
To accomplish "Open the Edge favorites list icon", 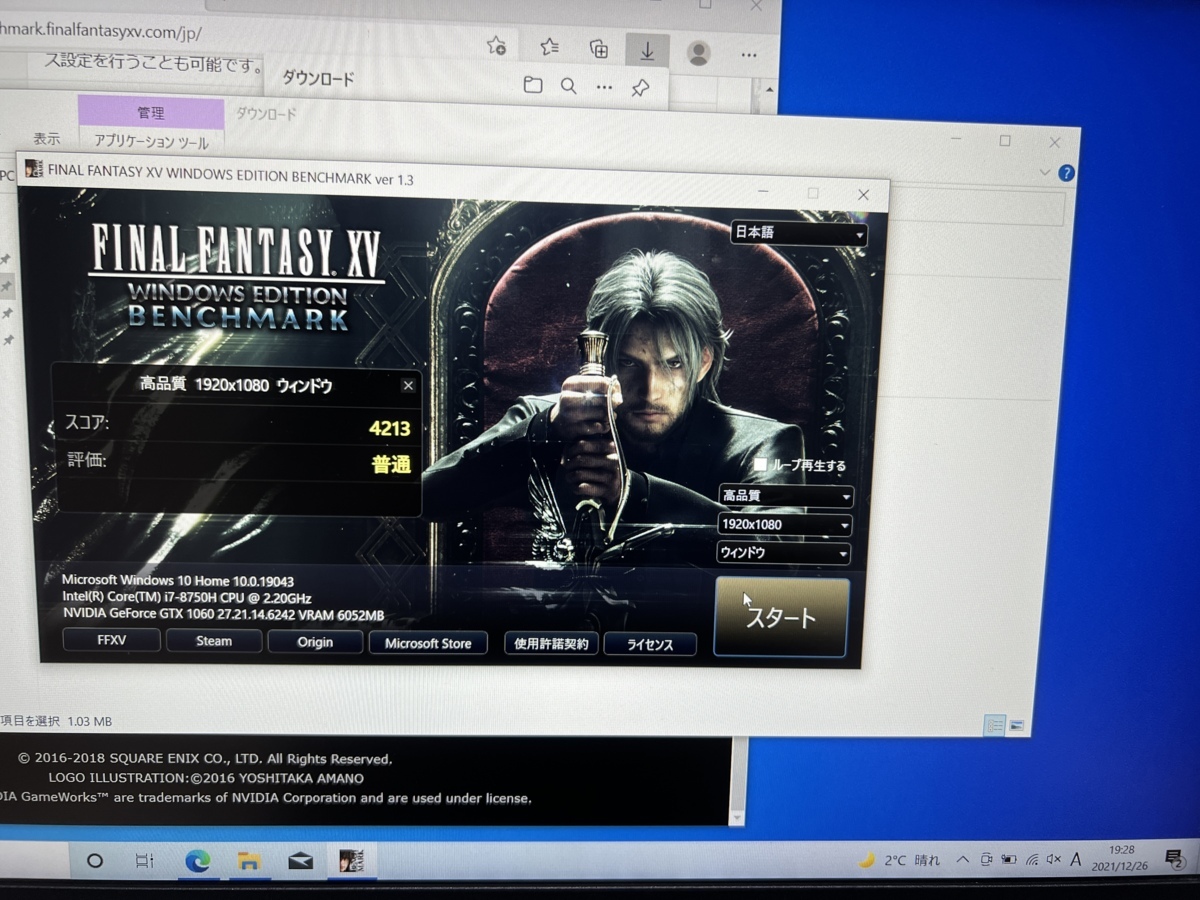I will point(549,46).
